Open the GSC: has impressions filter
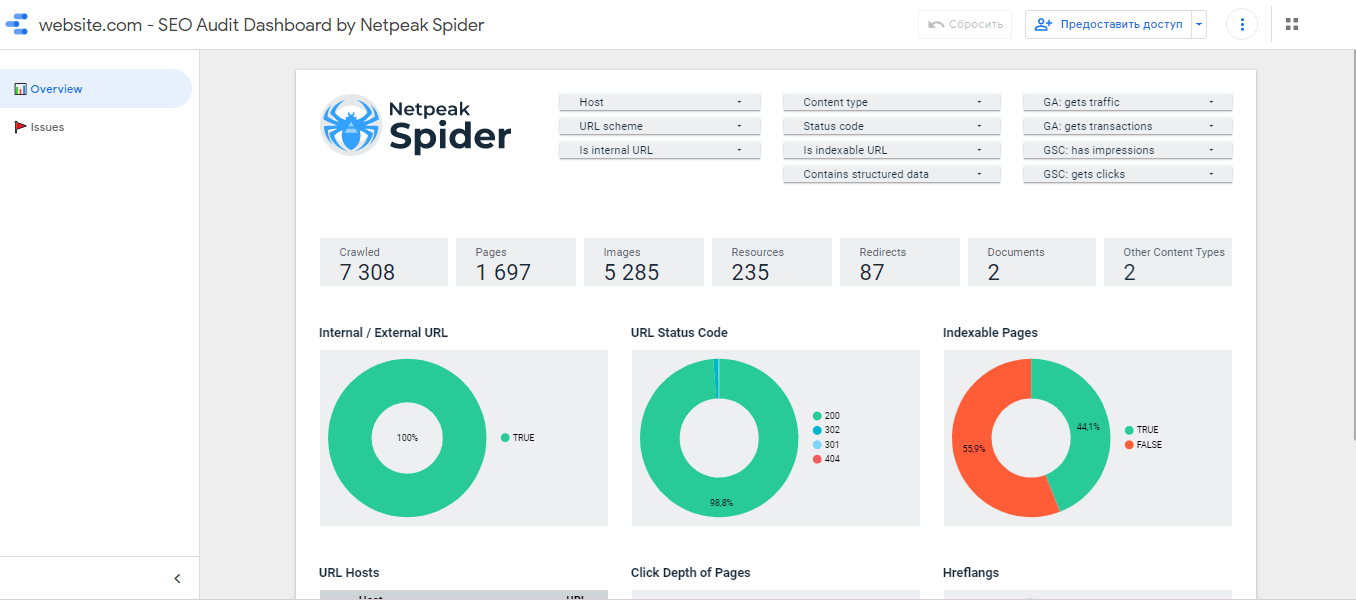The image size is (1356, 600). pyautogui.click(x=1128, y=150)
